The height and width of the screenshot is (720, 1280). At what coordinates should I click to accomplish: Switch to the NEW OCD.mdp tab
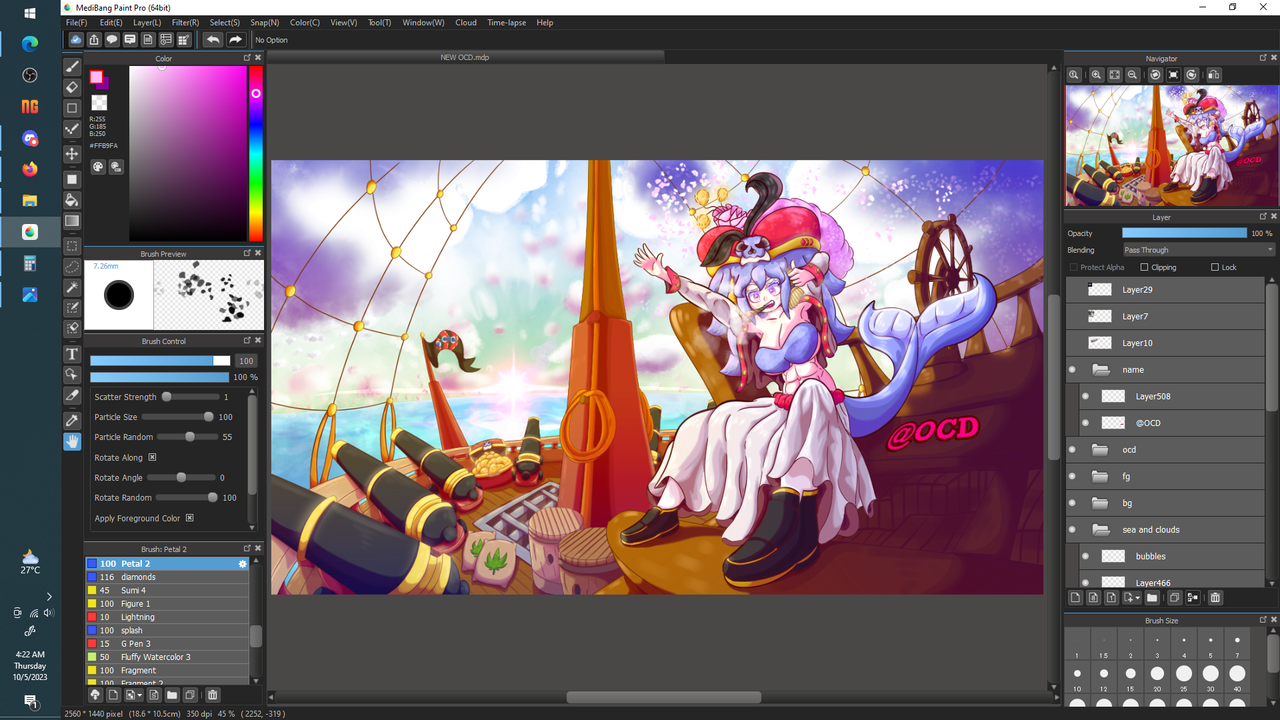[x=465, y=57]
